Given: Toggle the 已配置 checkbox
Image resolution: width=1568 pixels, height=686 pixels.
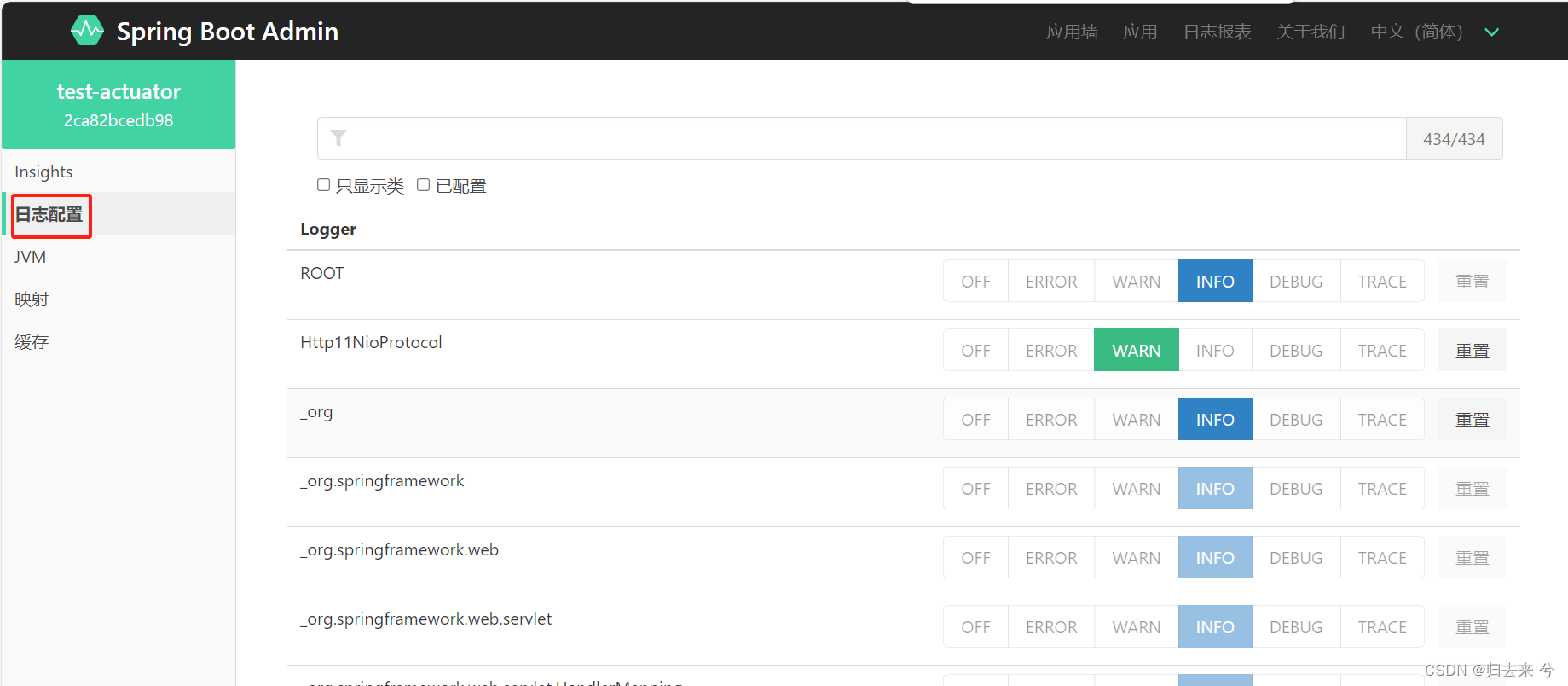Looking at the screenshot, I should pos(423,185).
